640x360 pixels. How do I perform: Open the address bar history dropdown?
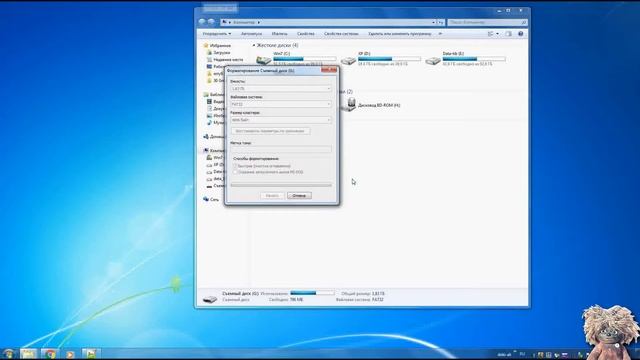click(x=433, y=22)
